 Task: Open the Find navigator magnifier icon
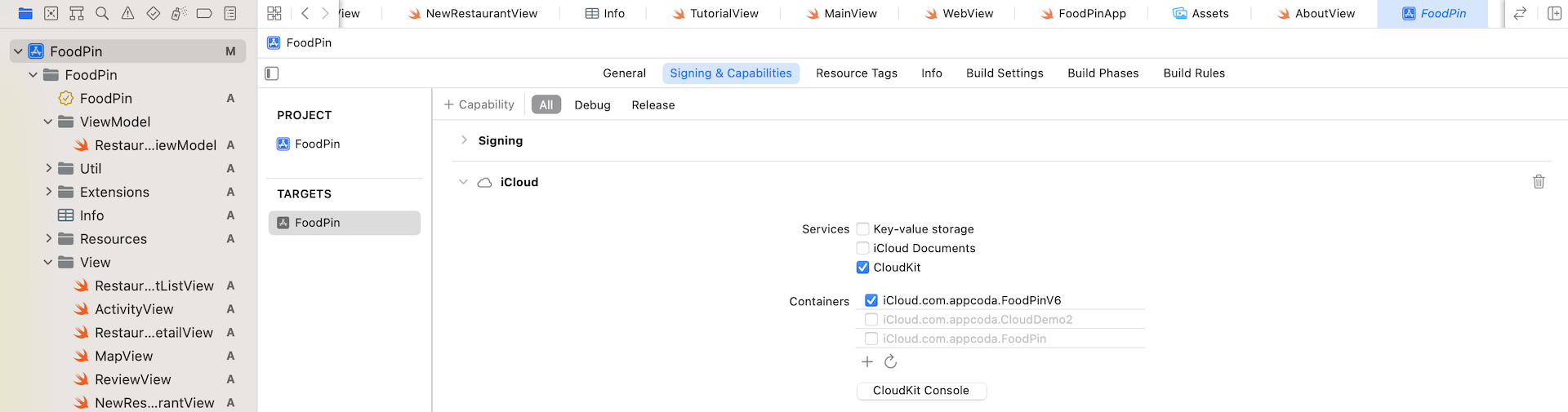tap(102, 13)
